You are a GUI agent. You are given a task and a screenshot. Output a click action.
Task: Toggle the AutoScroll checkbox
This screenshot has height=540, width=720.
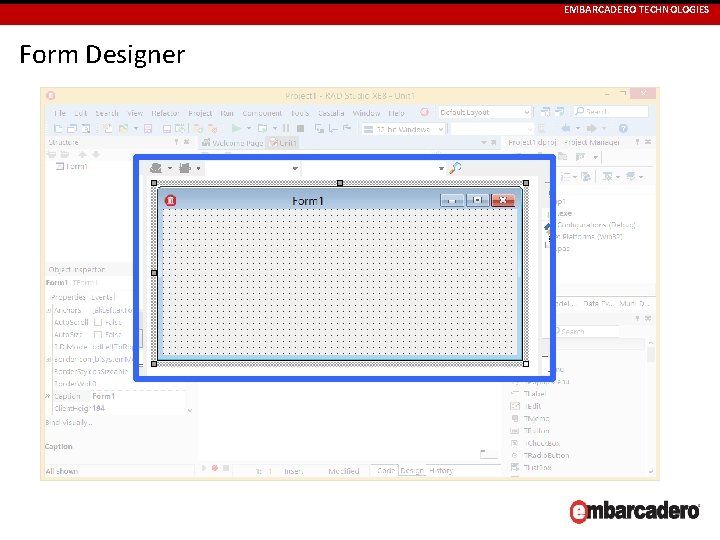click(x=98, y=322)
